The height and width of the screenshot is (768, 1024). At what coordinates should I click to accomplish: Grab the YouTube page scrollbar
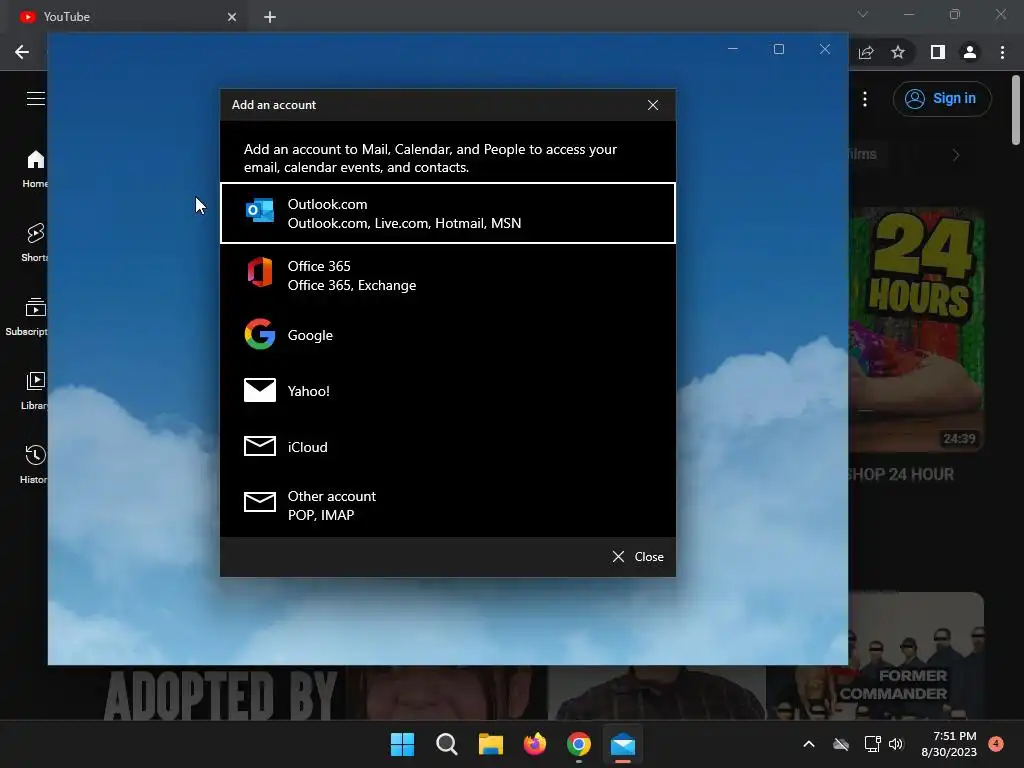[1016, 110]
